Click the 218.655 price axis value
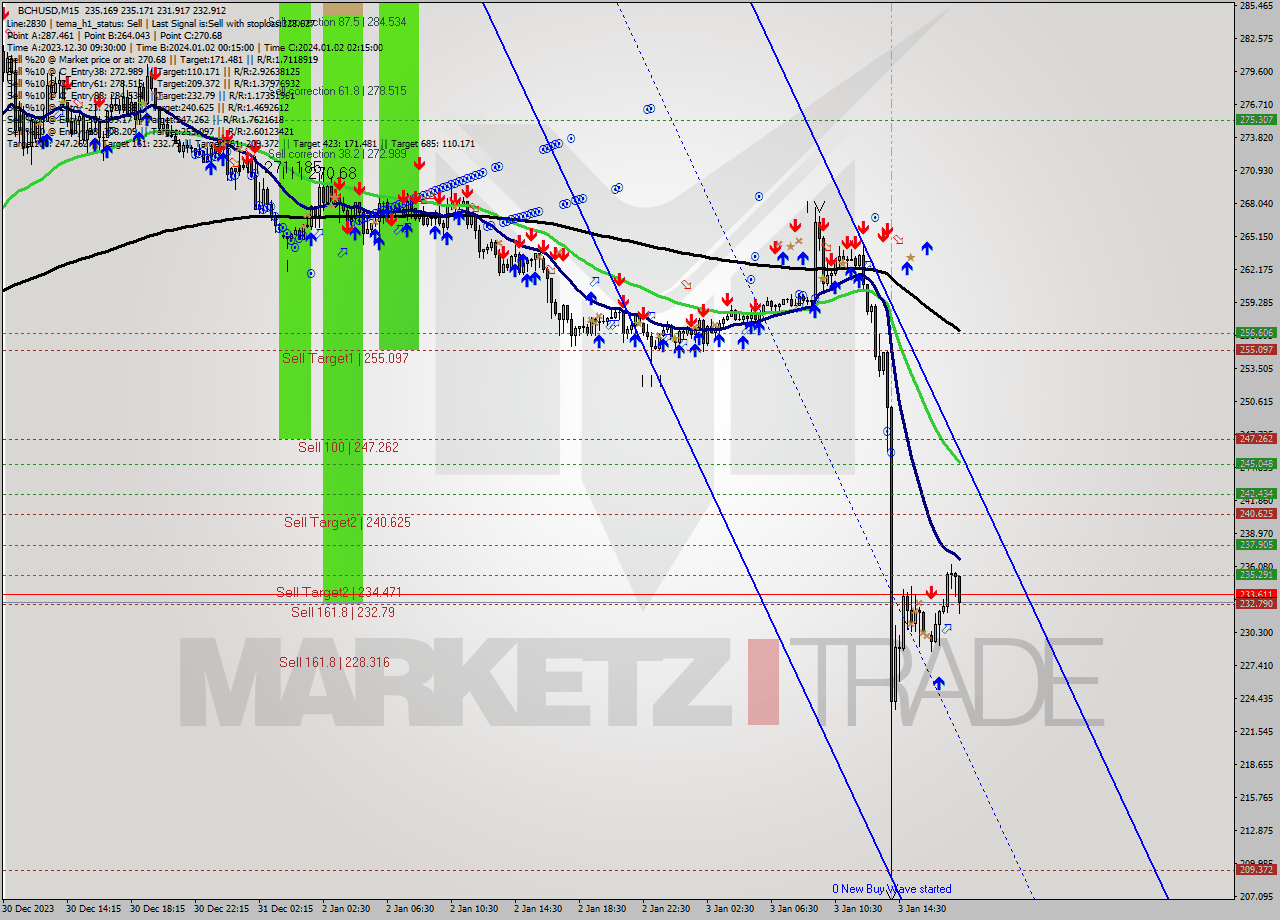 pyautogui.click(x=1256, y=765)
